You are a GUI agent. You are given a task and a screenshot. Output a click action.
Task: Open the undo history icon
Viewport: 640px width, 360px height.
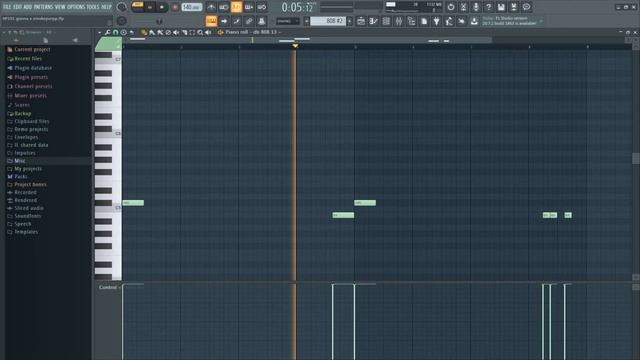tap(451, 7)
